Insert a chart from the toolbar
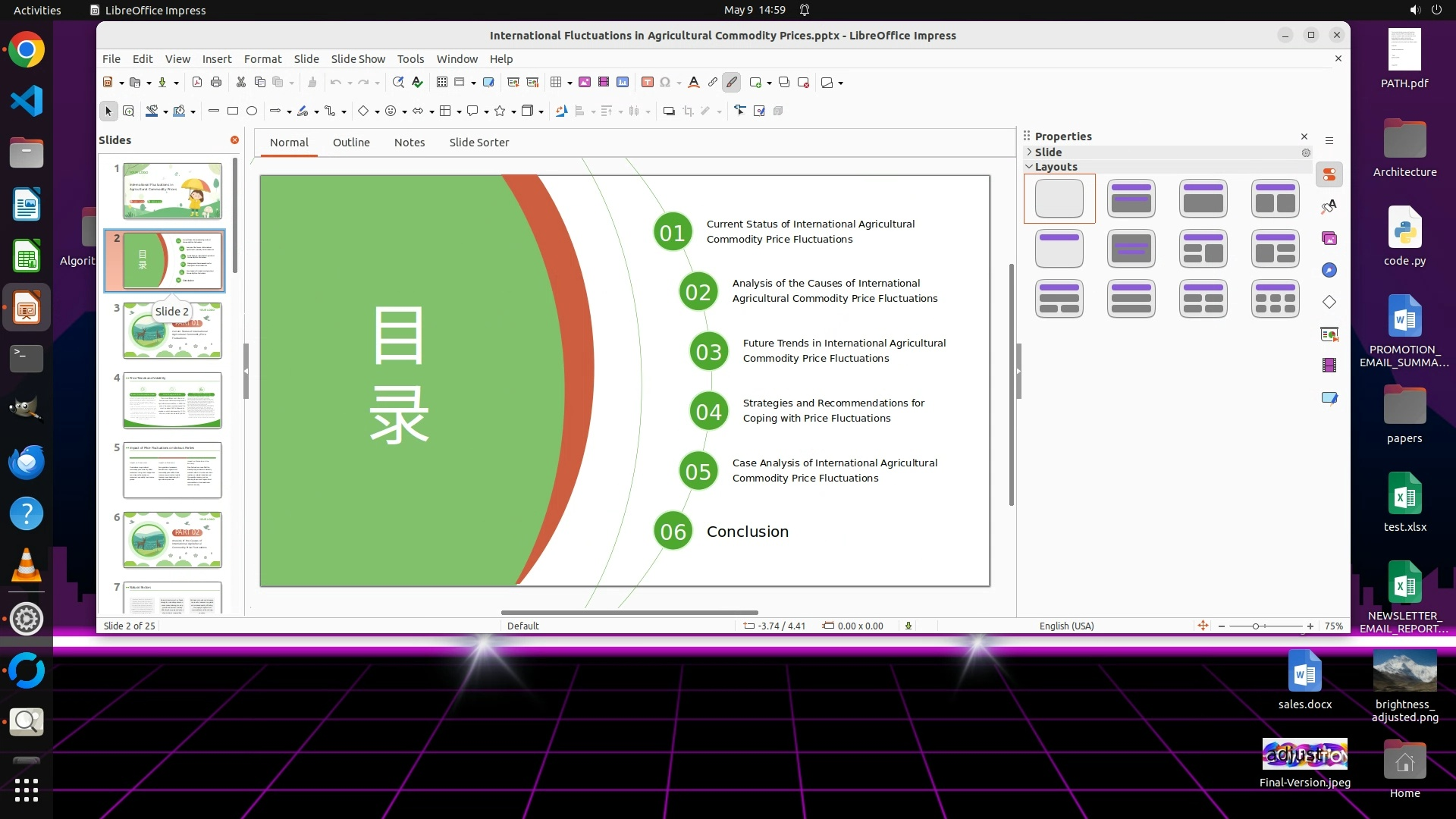 623,83
